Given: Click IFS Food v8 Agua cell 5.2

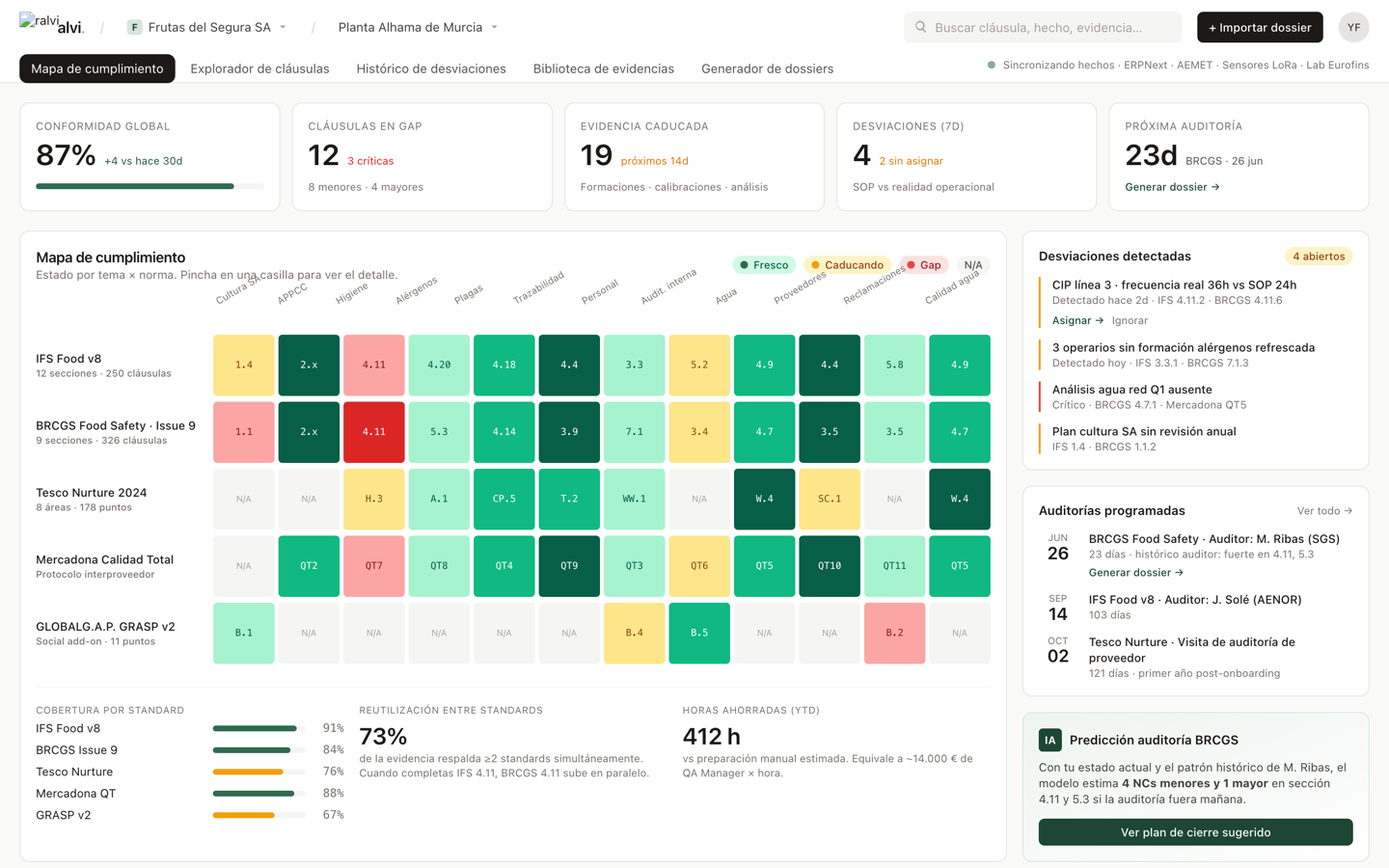Looking at the screenshot, I should [699, 366].
